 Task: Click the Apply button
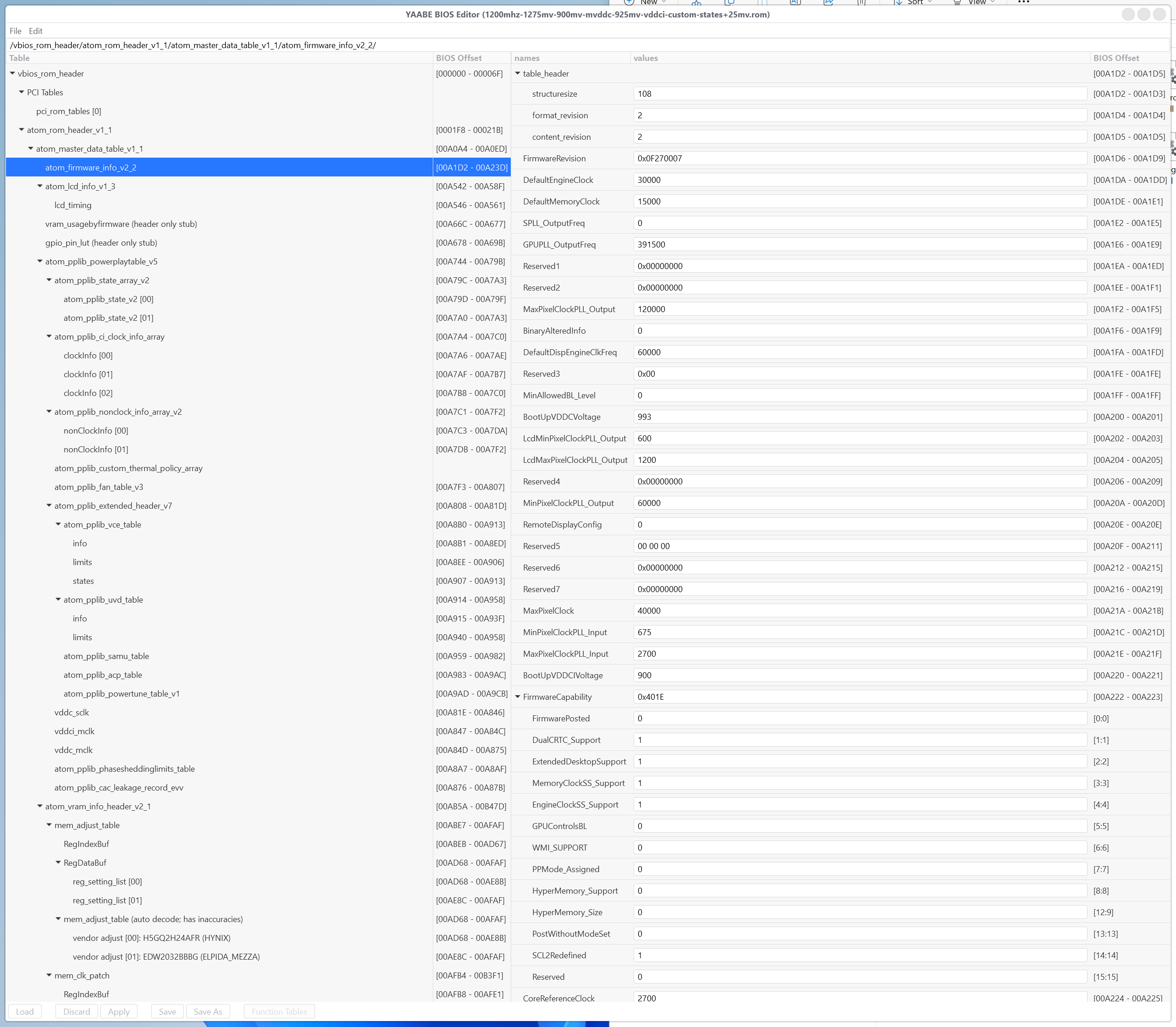point(119,1011)
